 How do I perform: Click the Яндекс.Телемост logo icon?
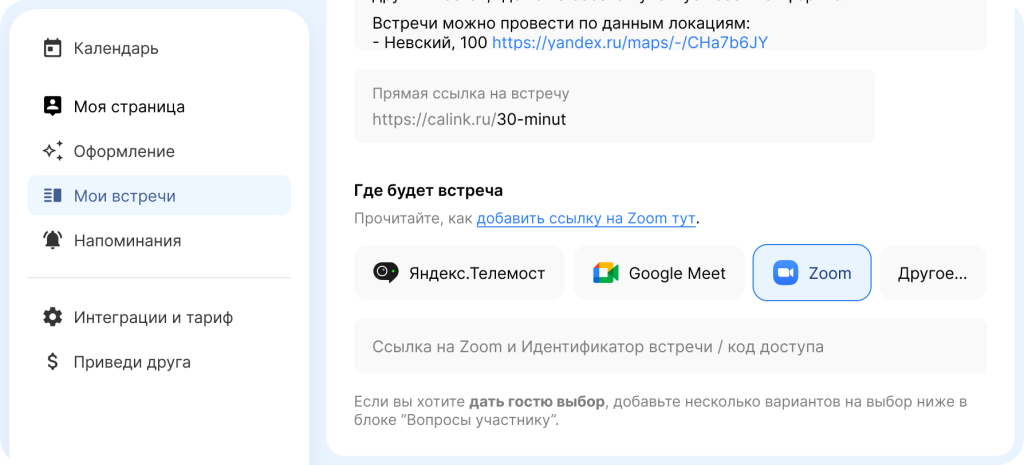coord(386,273)
